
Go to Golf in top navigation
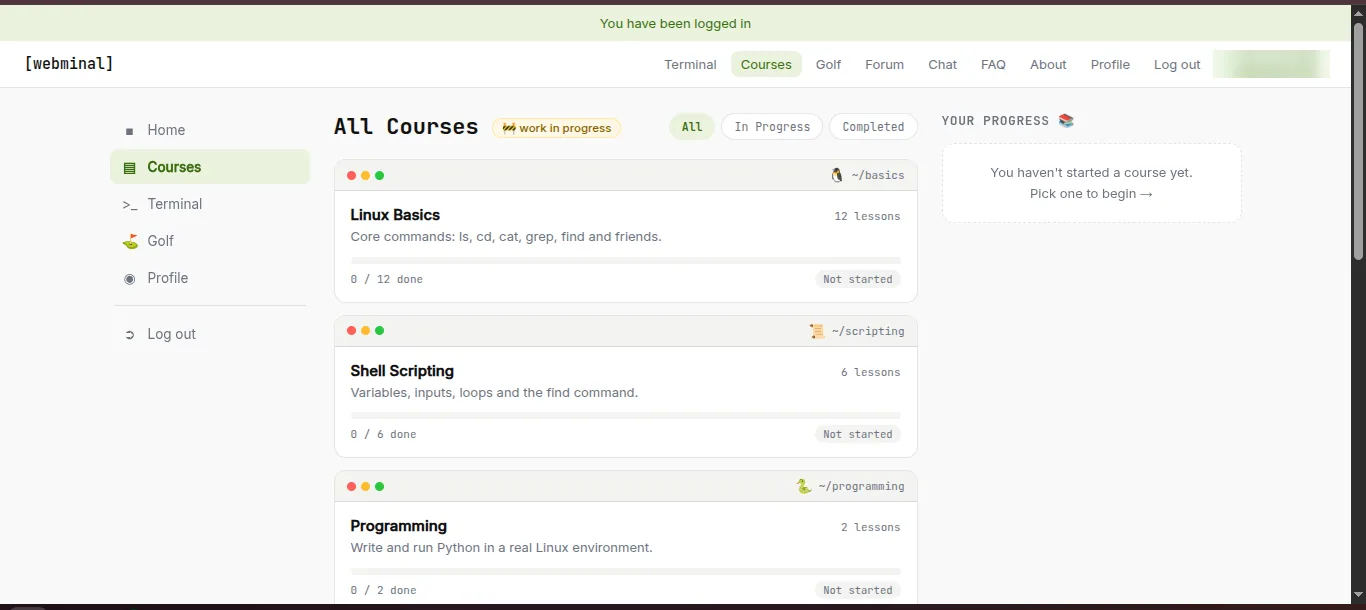point(828,64)
